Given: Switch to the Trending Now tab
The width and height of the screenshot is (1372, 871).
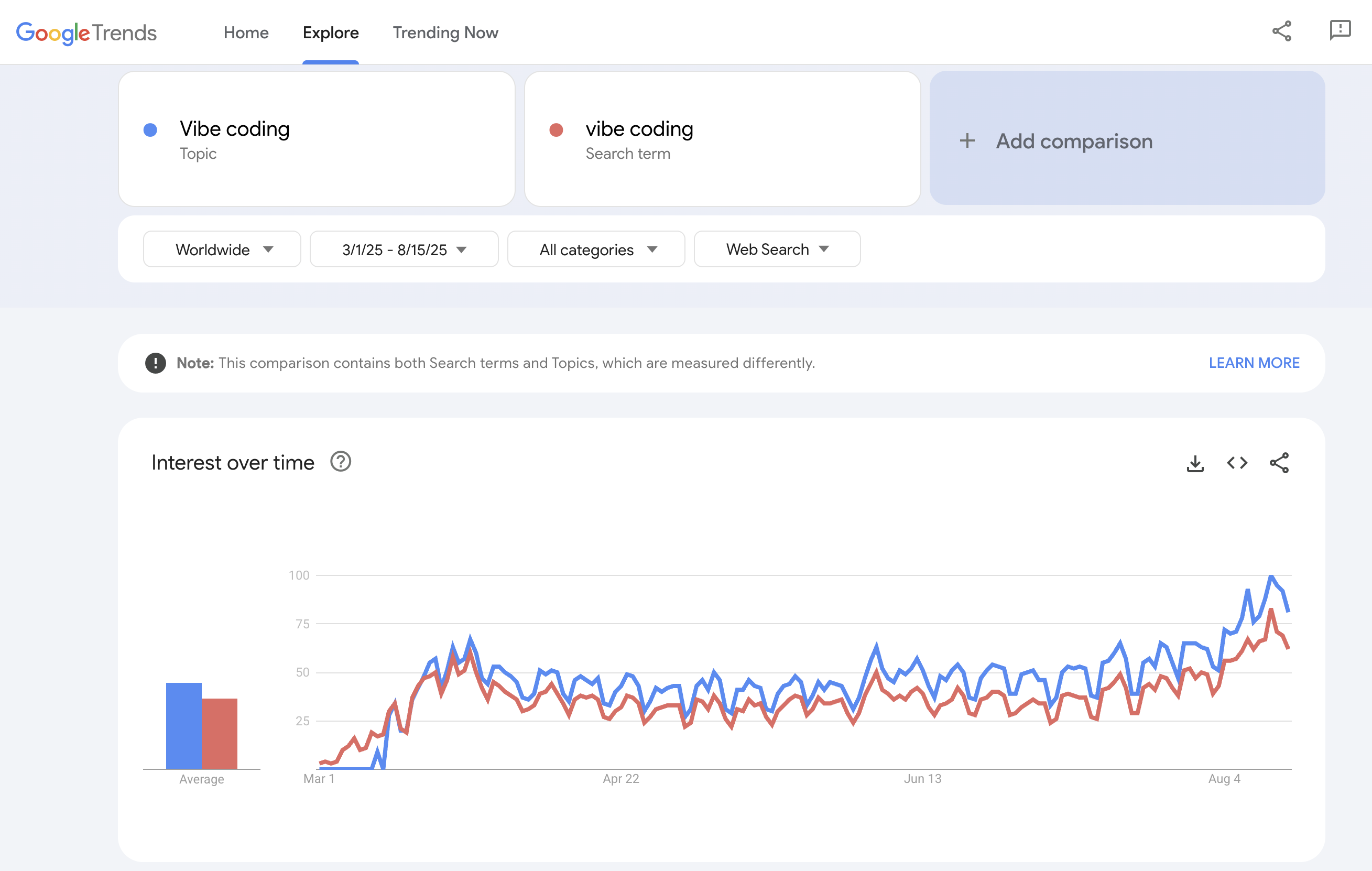Looking at the screenshot, I should tap(445, 32).
